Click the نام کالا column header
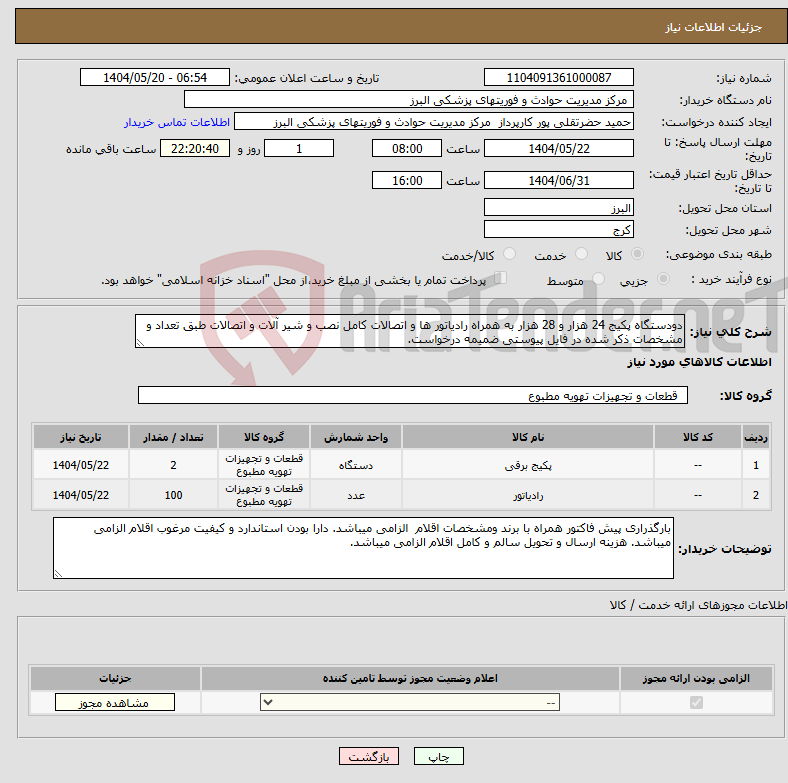The image size is (788, 783). point(528,437)
